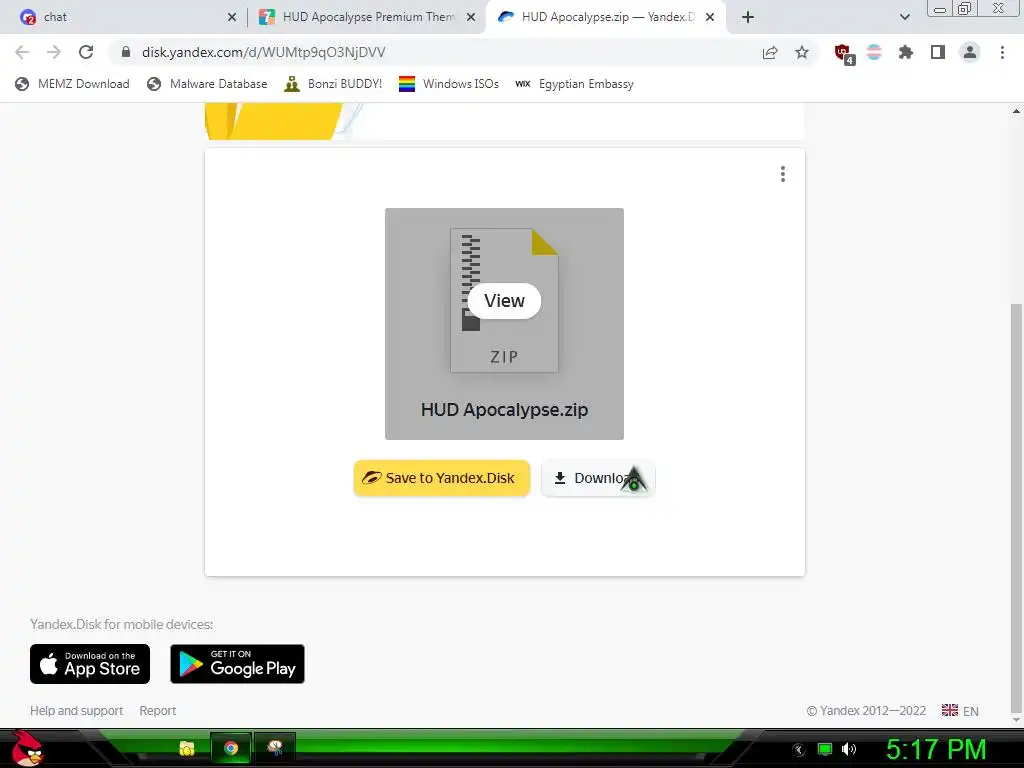This screenshot has height=768, width=1024.
Task: Click Chrome icon in taskbar
Action: [x=231, y=748]
